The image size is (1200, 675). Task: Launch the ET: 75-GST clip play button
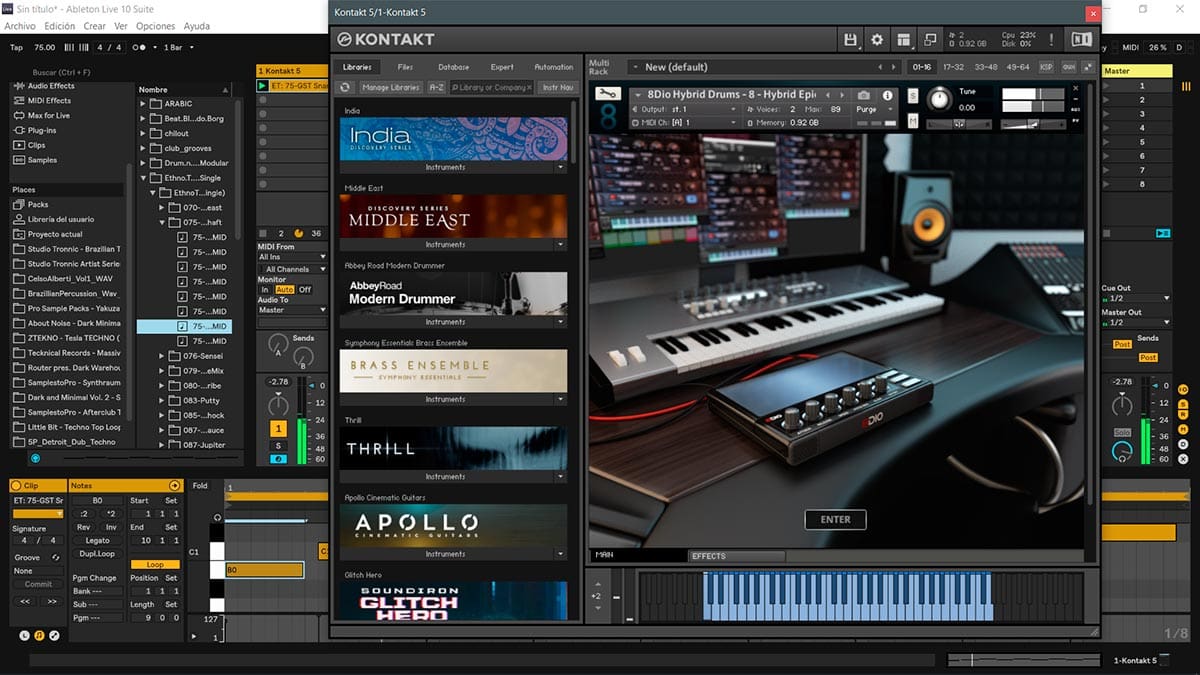pos(263,86)
